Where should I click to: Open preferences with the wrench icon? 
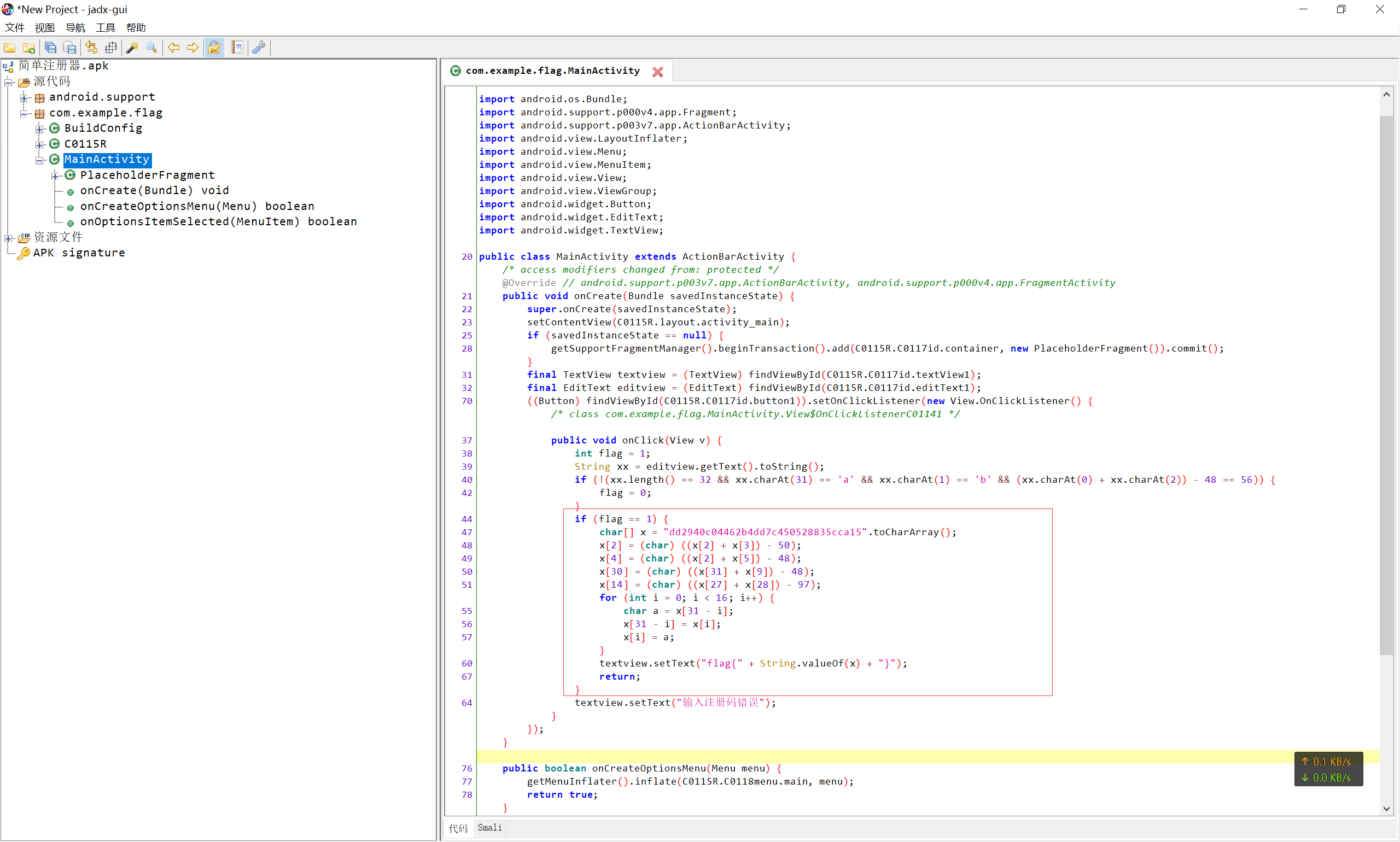pyautogui.click(x=259, y=48)
